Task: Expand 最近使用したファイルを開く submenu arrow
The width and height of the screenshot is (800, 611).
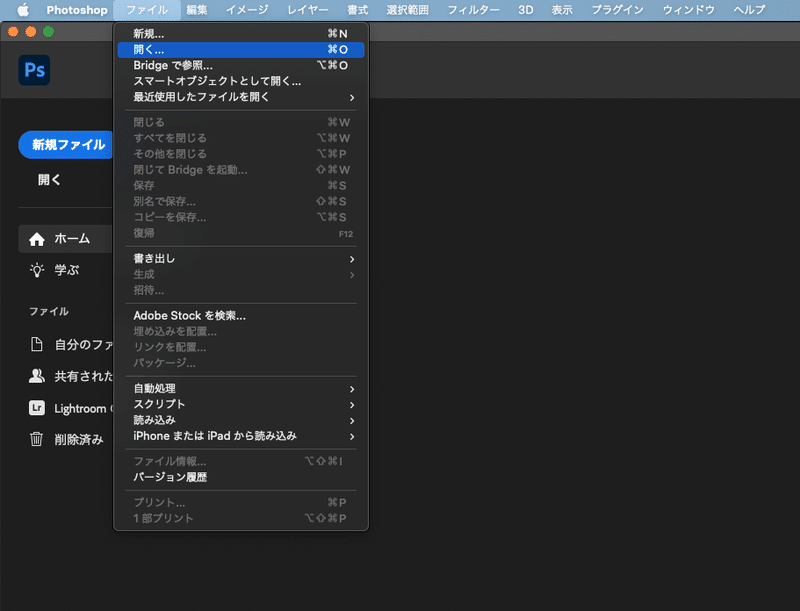Action: click(x=352, y=97)
